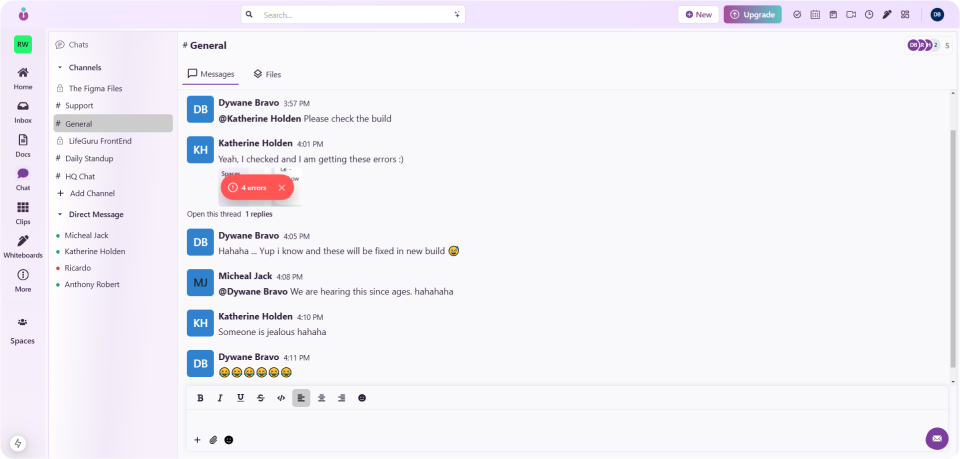Click the emoji face in formatting toolbar

pyautogui.click(x=362, y=398)
